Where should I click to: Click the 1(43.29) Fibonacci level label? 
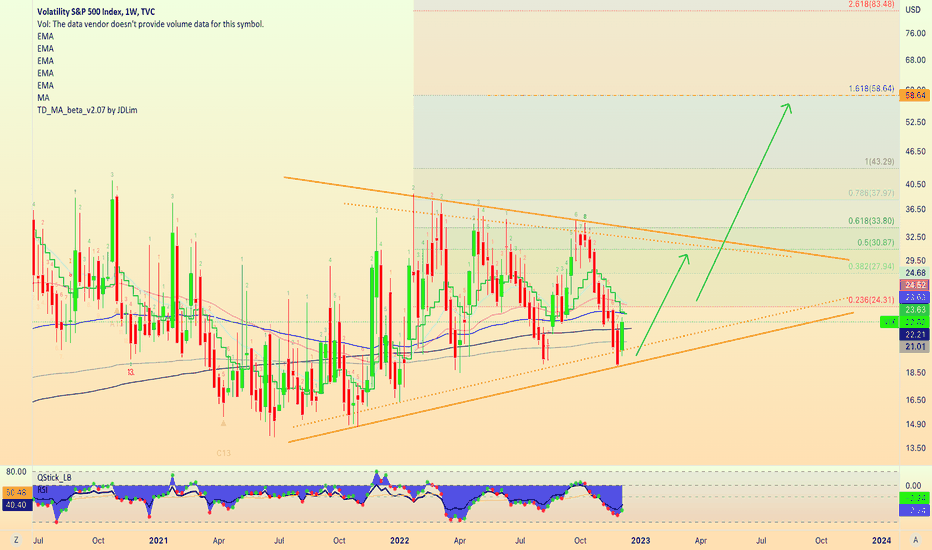click(x=879, y=162)
